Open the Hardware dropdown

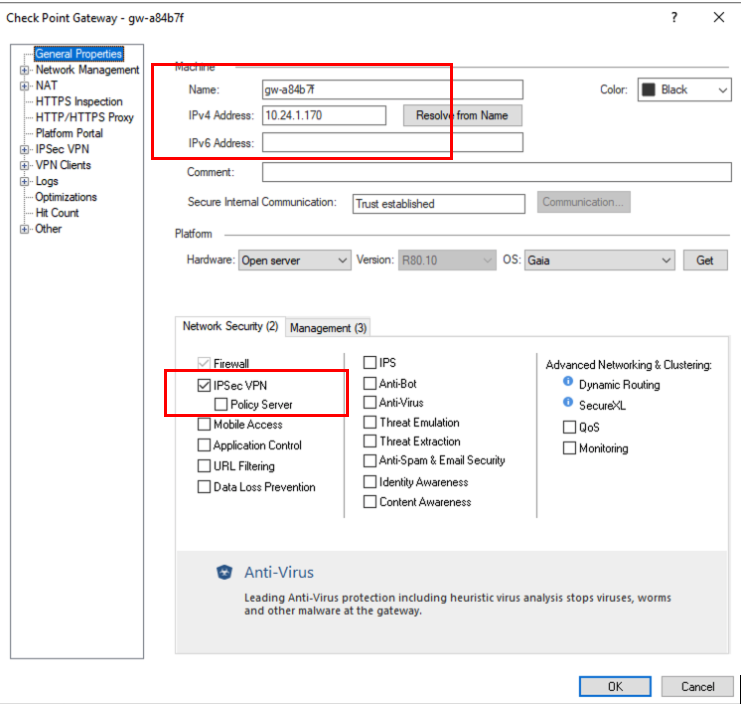pyautogui.click(x=294, y=260)
